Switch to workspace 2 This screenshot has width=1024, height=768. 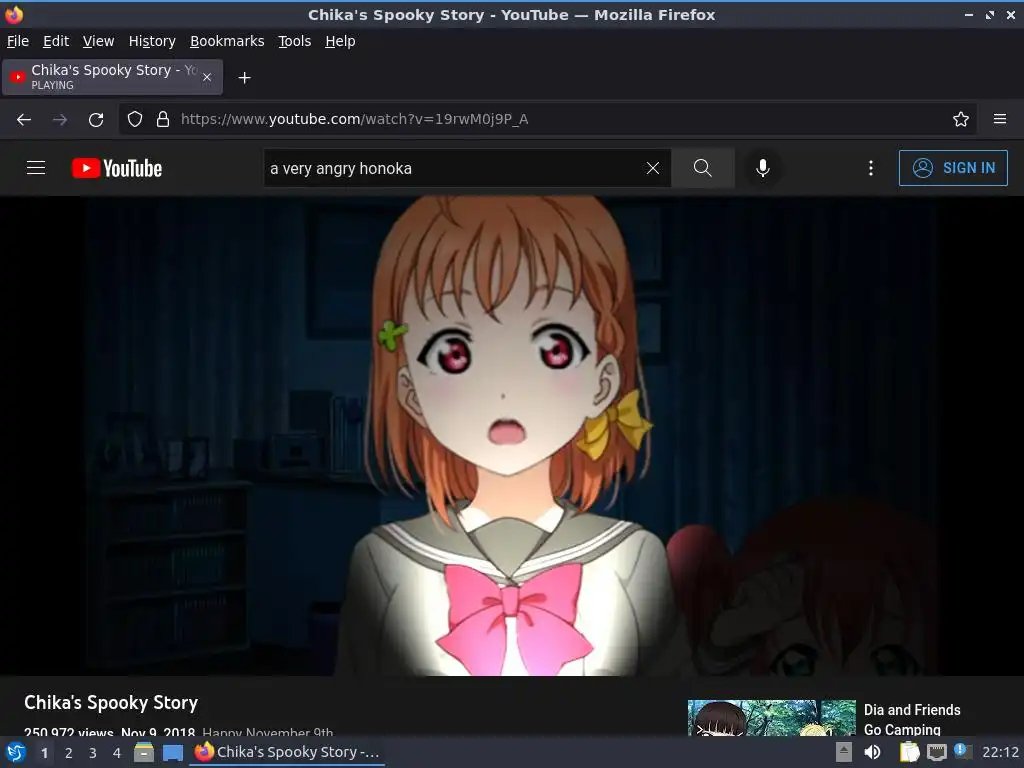point(69,753)
